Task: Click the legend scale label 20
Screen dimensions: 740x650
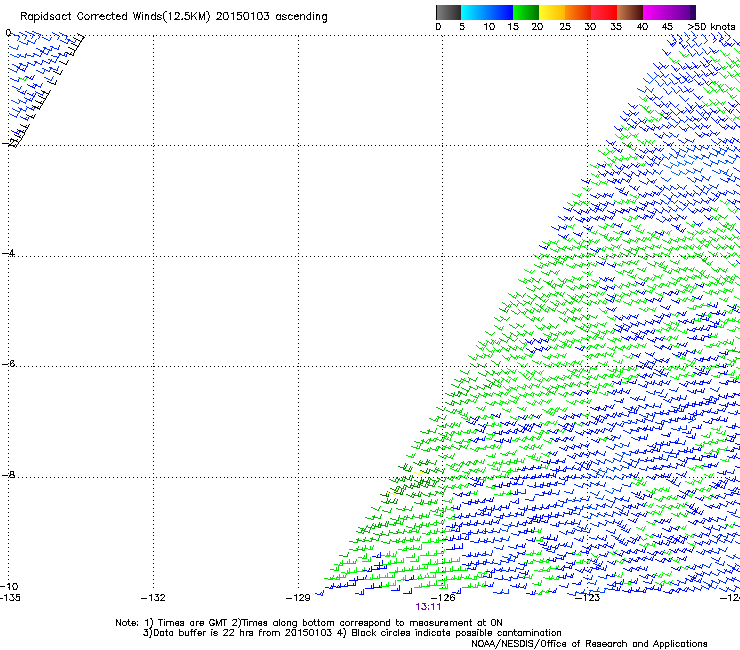Action: click(538, 27)
